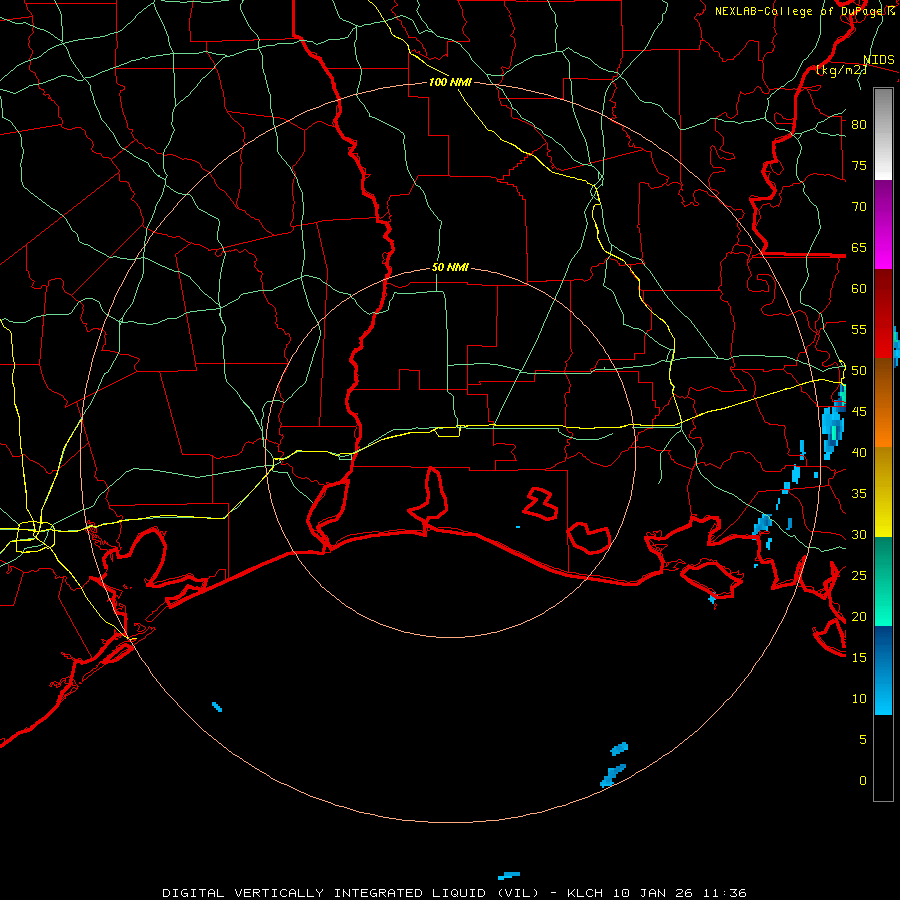Click the scale value 40
The height and width of the screenshot is (900, 900).
click(859, 453)
